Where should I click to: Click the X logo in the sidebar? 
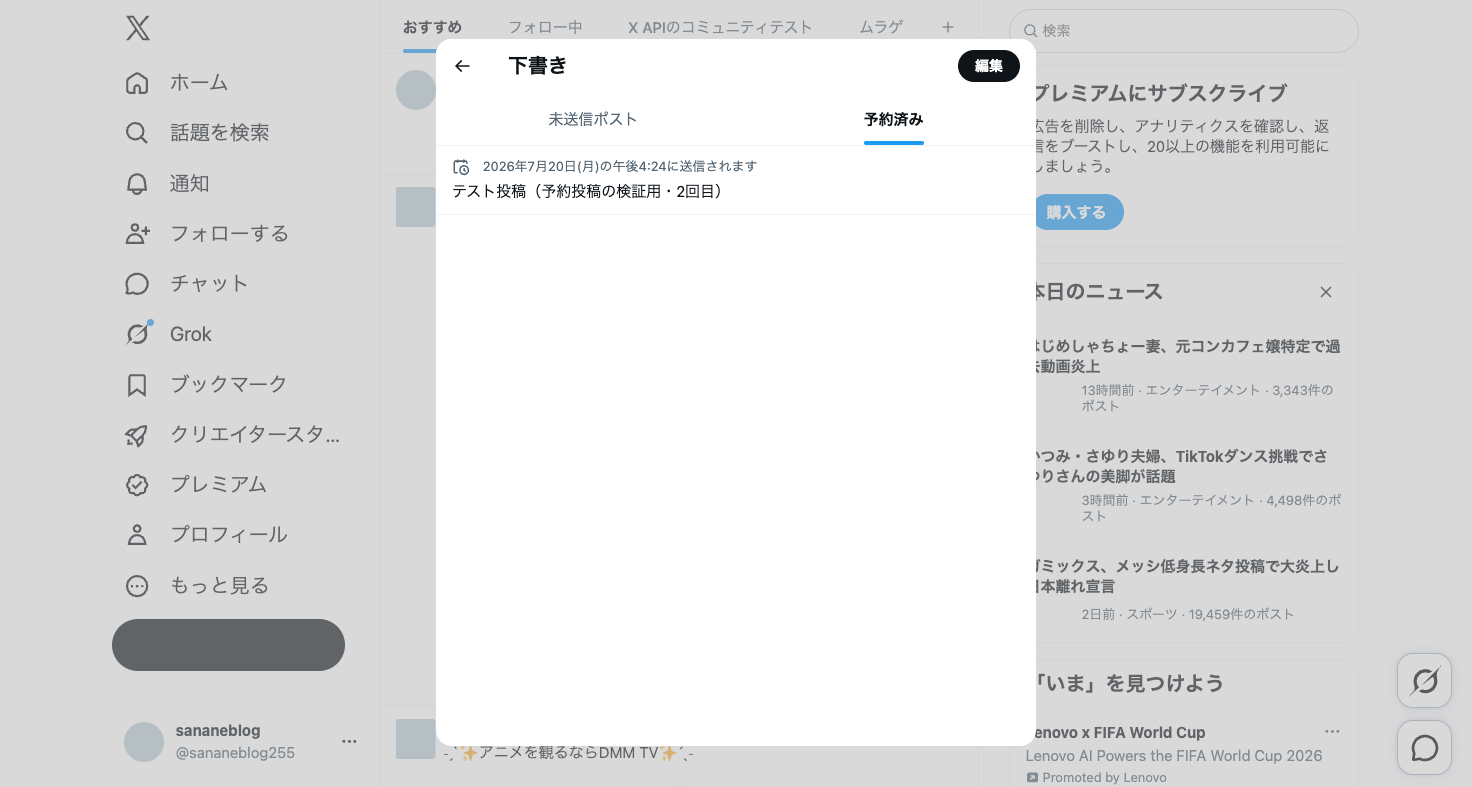click(138, 28)
